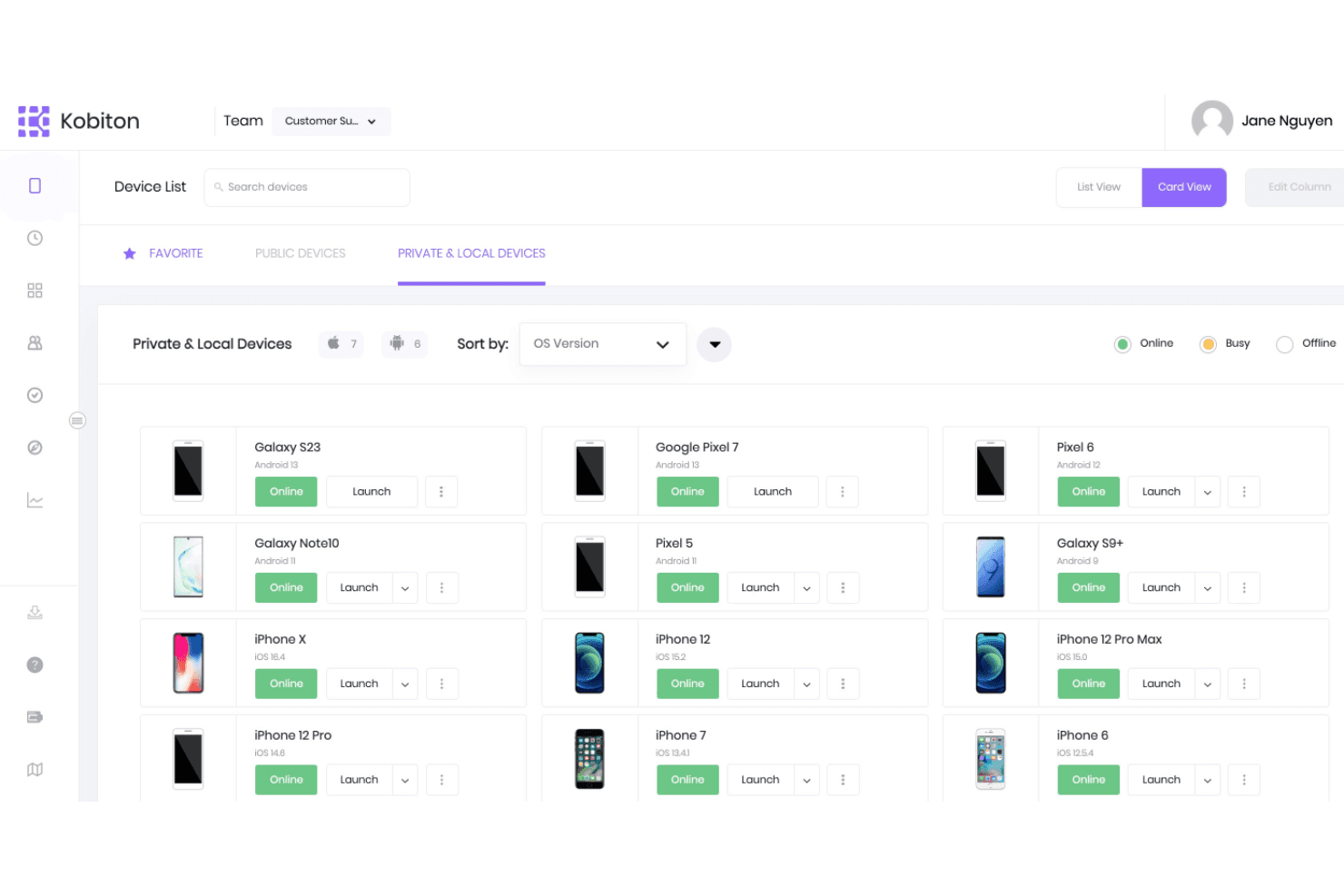Open the chart analytics sidebar icon
Viewport: 1344px width, 896px height.
(35, 500)
